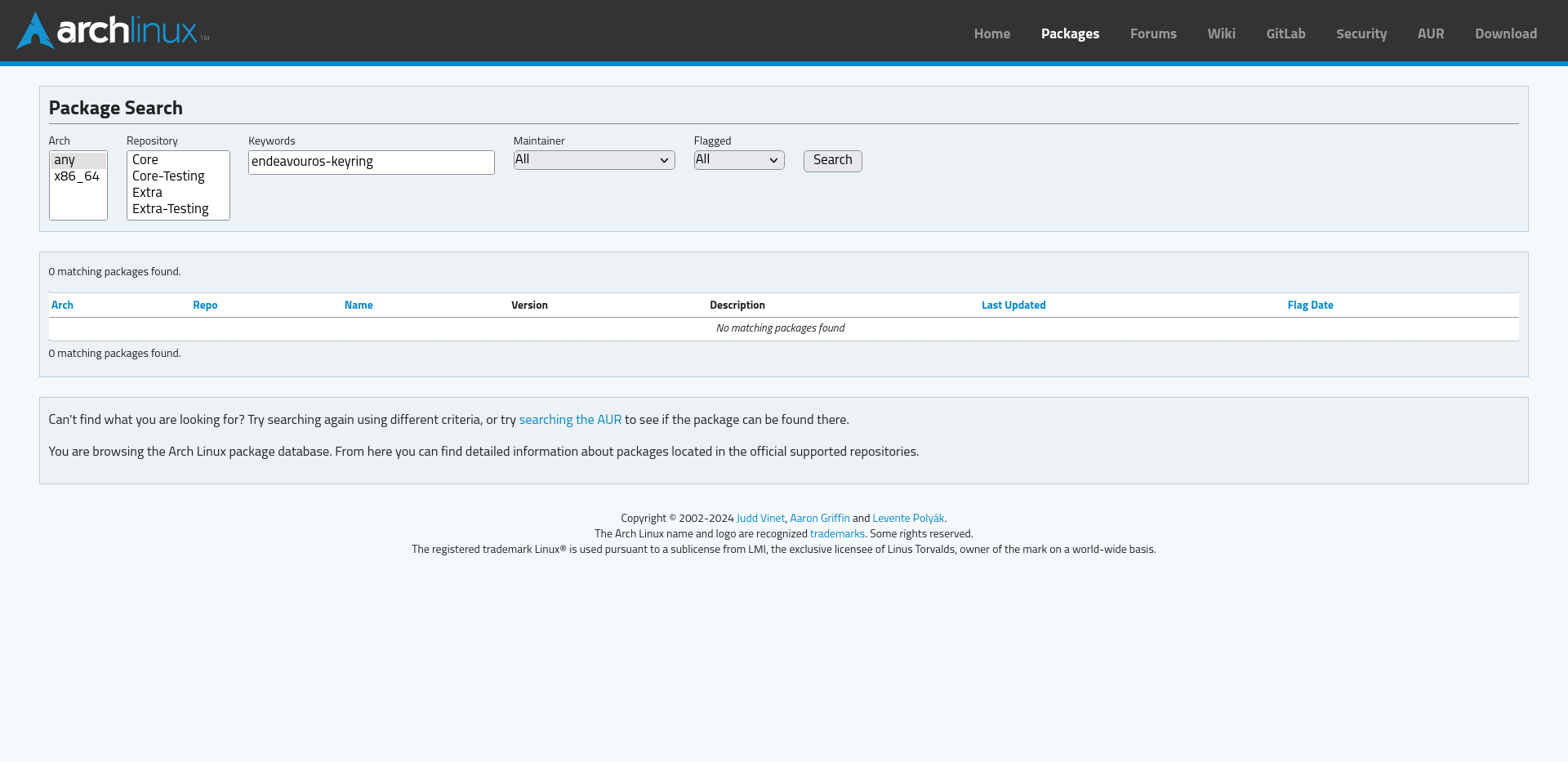Open Judd Vinet footer link
The height and width of the screenshot is (762, 1568).
coord(760,518)
